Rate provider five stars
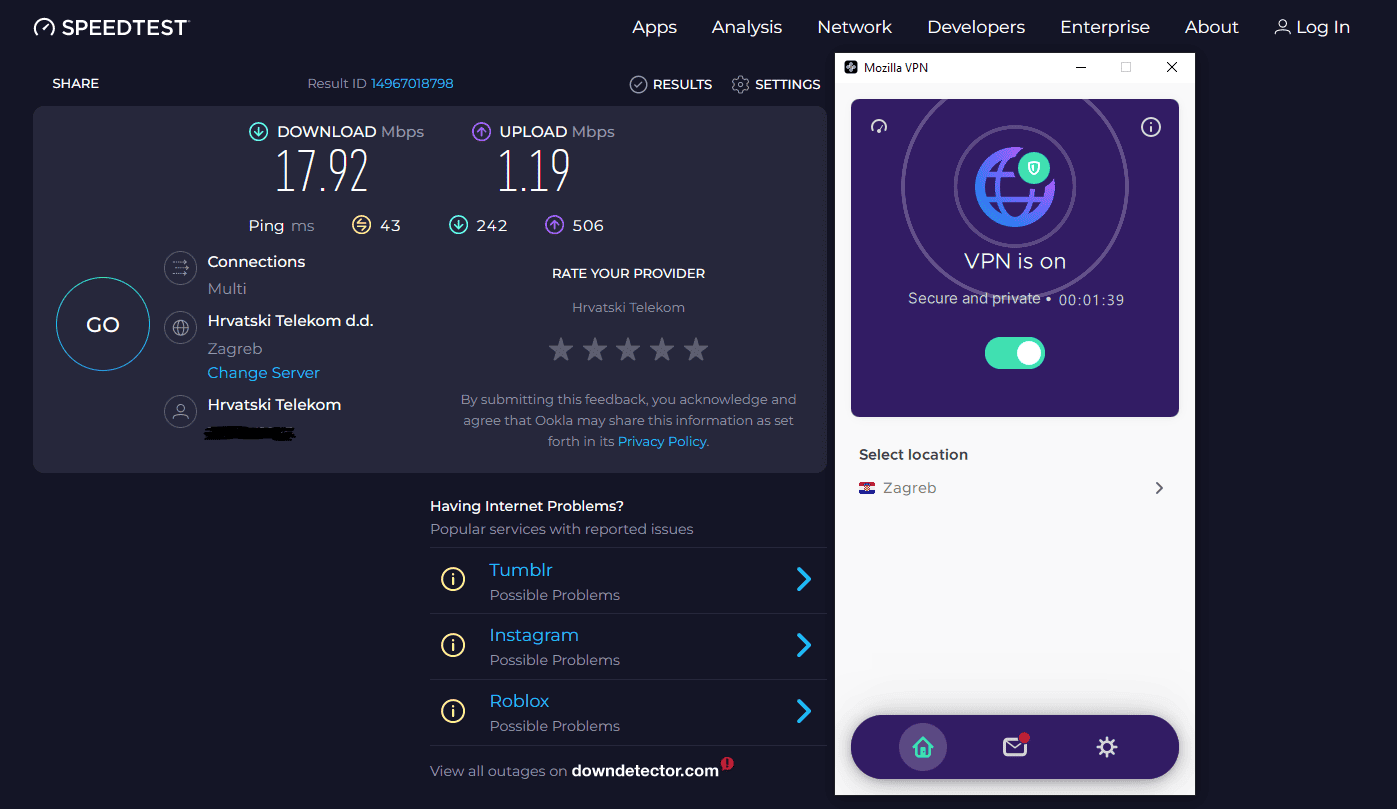The height and width of the screenshot is (809, 1397). tap(696, 349)
